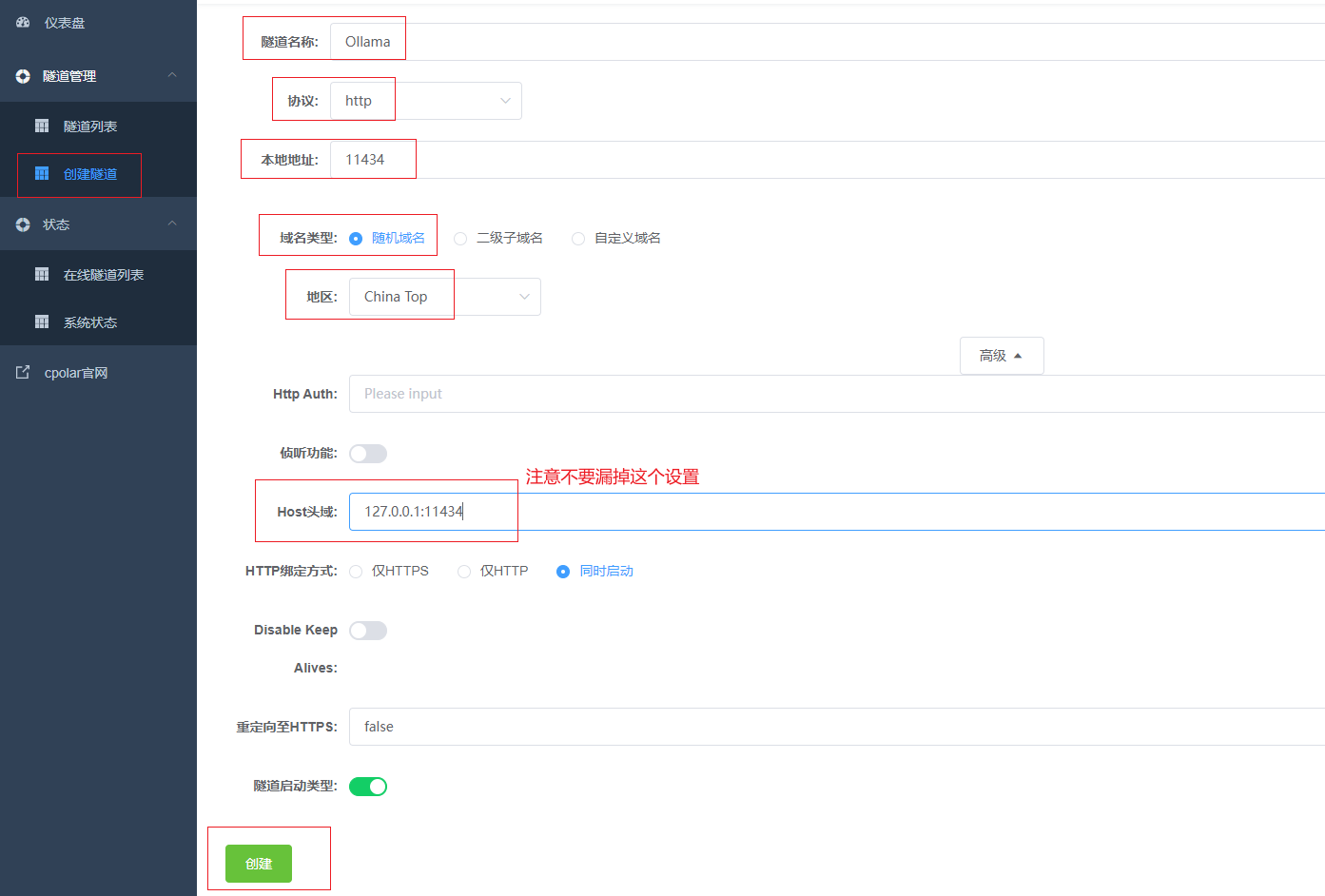Screen dimensions: 1325x896
Task: Open 在线隧道列表 menu item
Action: 103,275
